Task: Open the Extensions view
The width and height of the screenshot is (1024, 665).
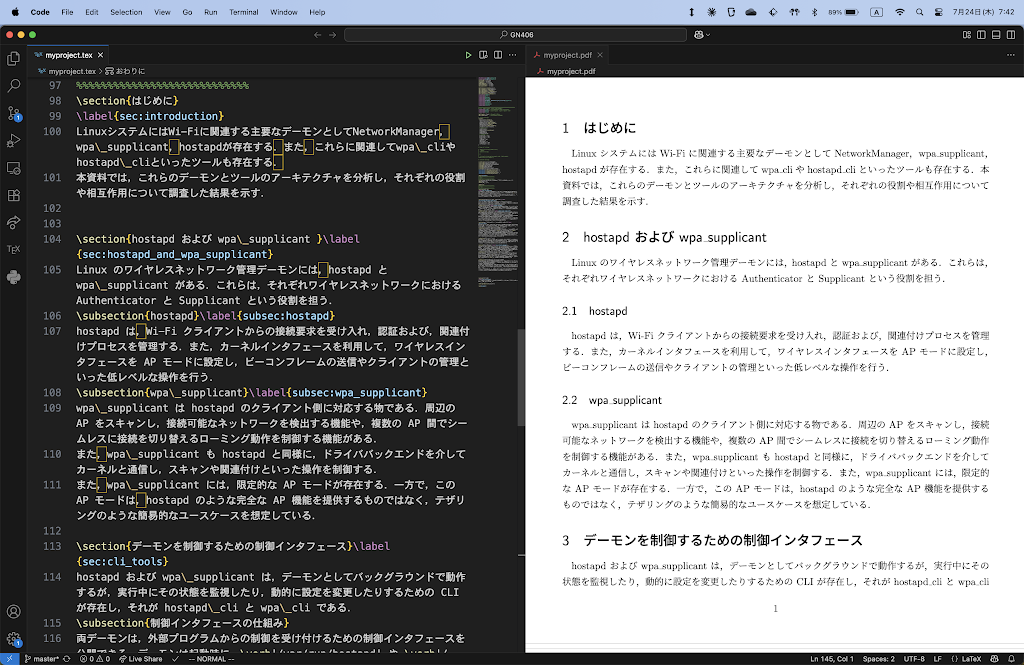Action: (x=13, y=195)
